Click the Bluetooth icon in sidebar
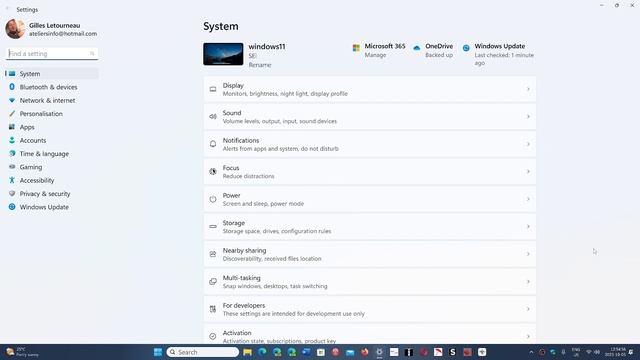Image resolution: width=640 pixels, height=360 pixels. pyautogui.click(x=12, y=87)
